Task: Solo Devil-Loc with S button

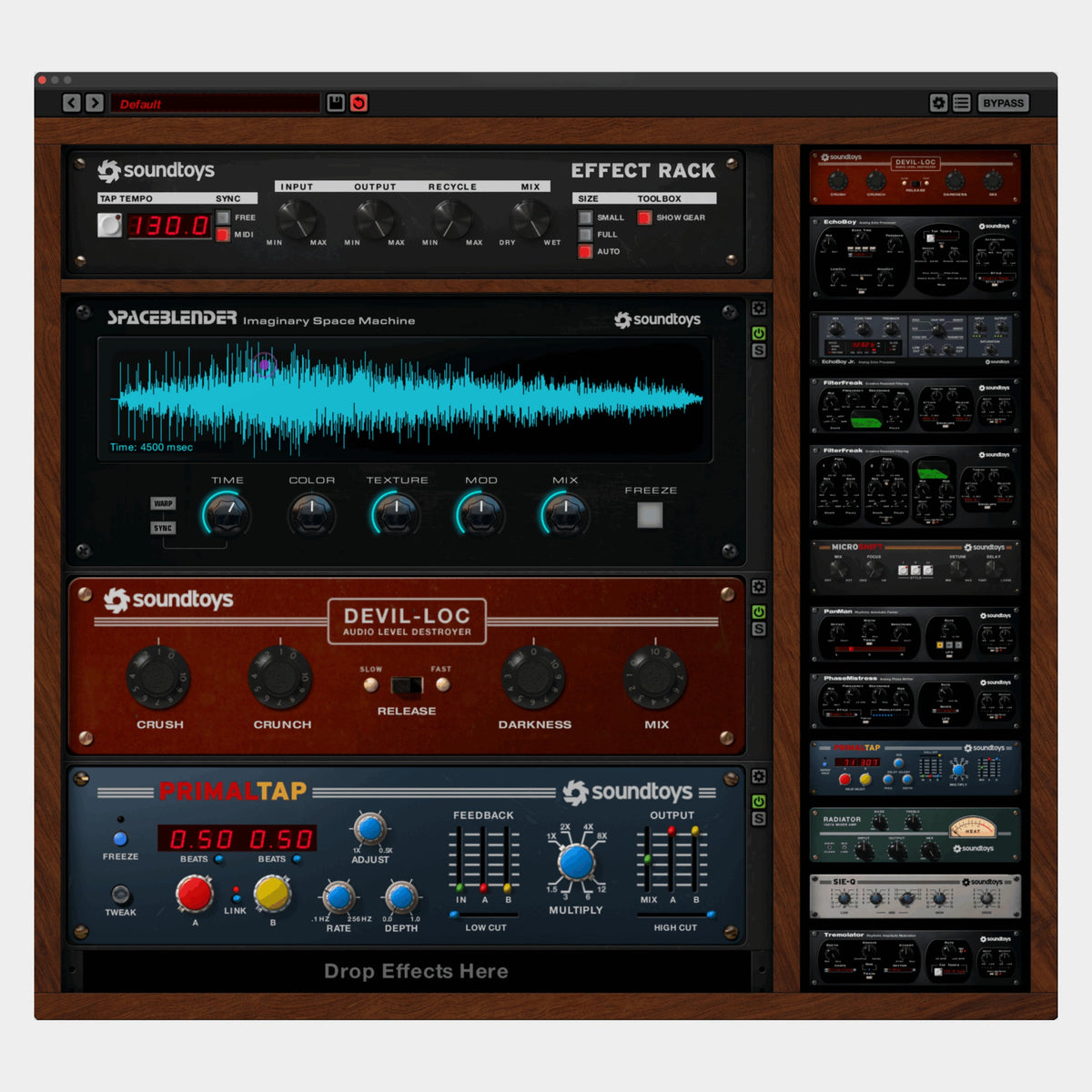Action: pyautogui.click(x=759, y=629)
